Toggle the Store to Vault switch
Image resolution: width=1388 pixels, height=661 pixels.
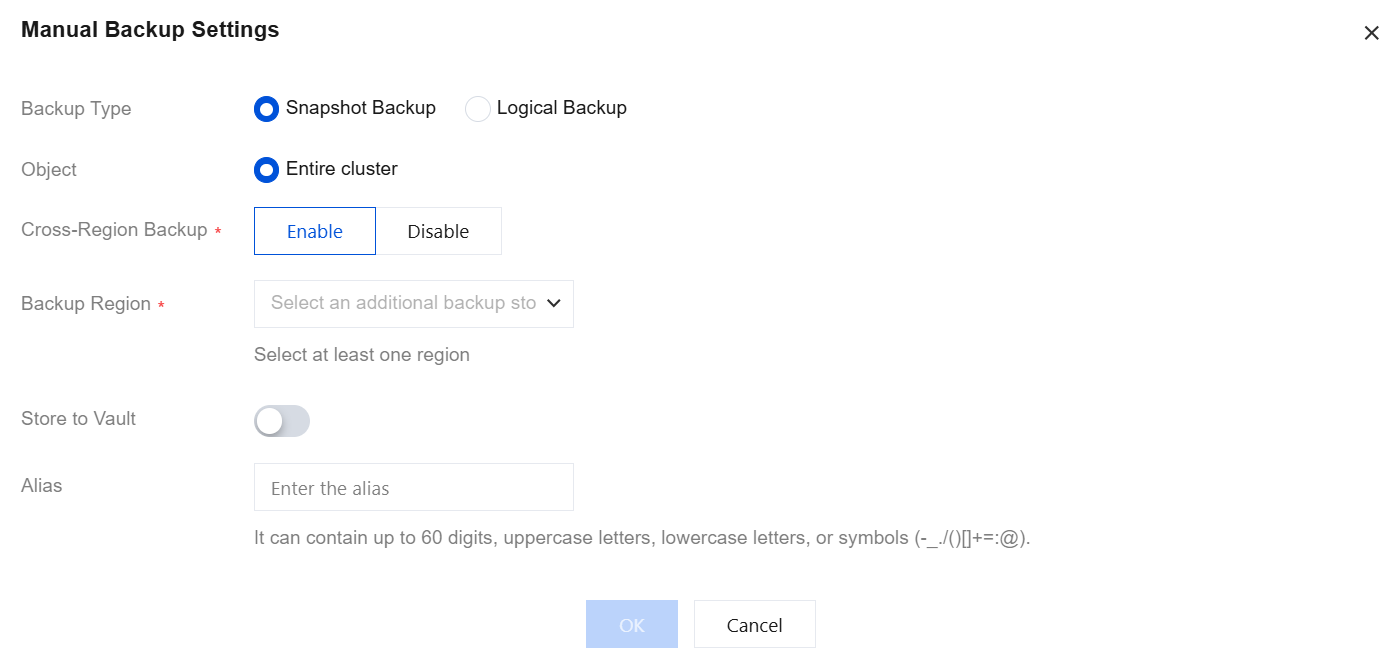tap(282, 421)
